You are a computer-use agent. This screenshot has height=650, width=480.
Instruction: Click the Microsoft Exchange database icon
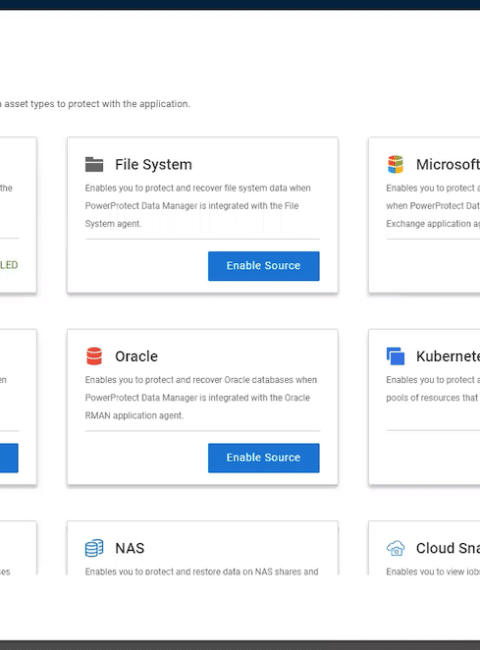pyautogui.click(x=395, y=164)
